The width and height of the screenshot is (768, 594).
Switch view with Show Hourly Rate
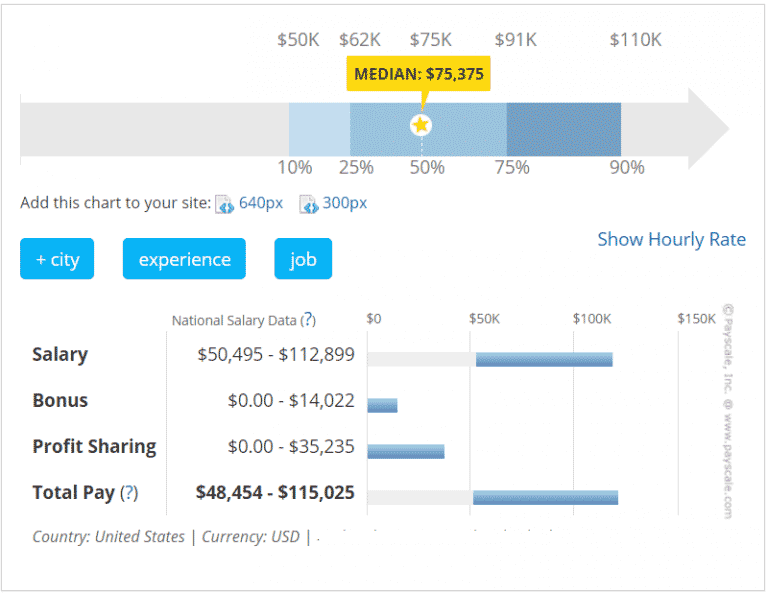(x=671, y=239)
